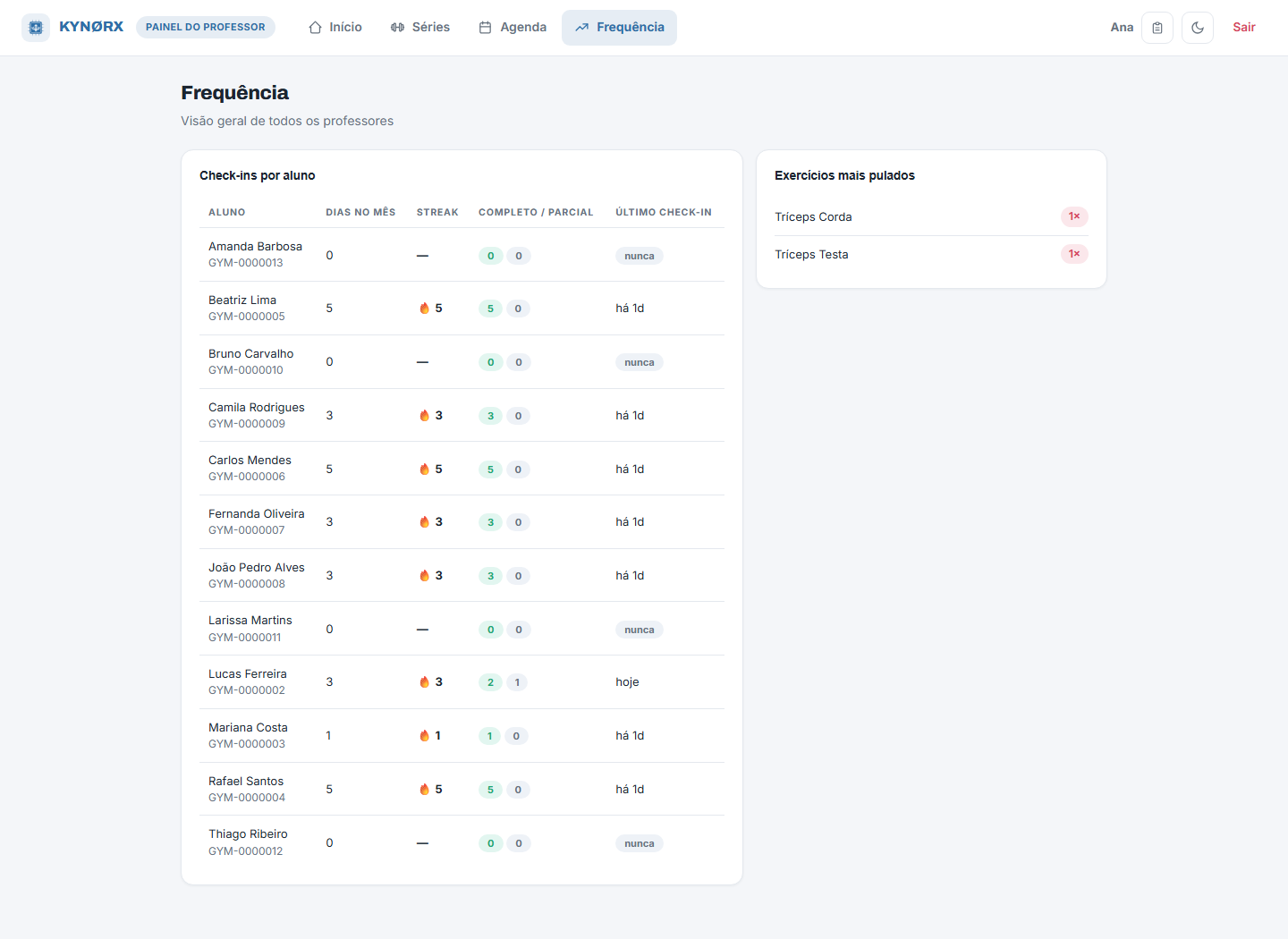This screenshot has height=939, width=1288.
Task: Toggle dark mode with the moon icon
Action: (x=1198, y=28)
